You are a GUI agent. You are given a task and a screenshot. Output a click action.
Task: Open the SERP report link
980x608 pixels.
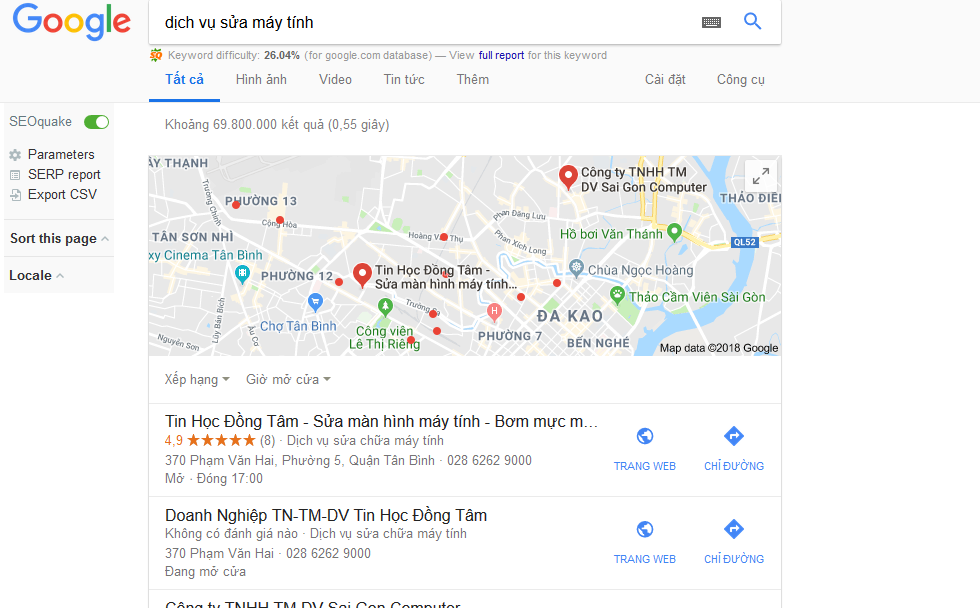coord(64,174)
